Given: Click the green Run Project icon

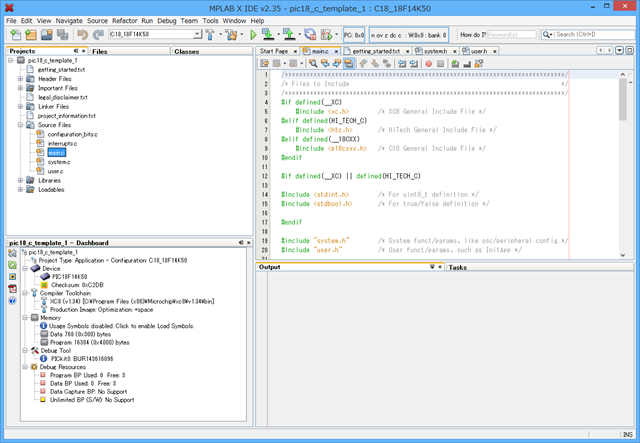Looking at the screenshot, I should (255, 35).
